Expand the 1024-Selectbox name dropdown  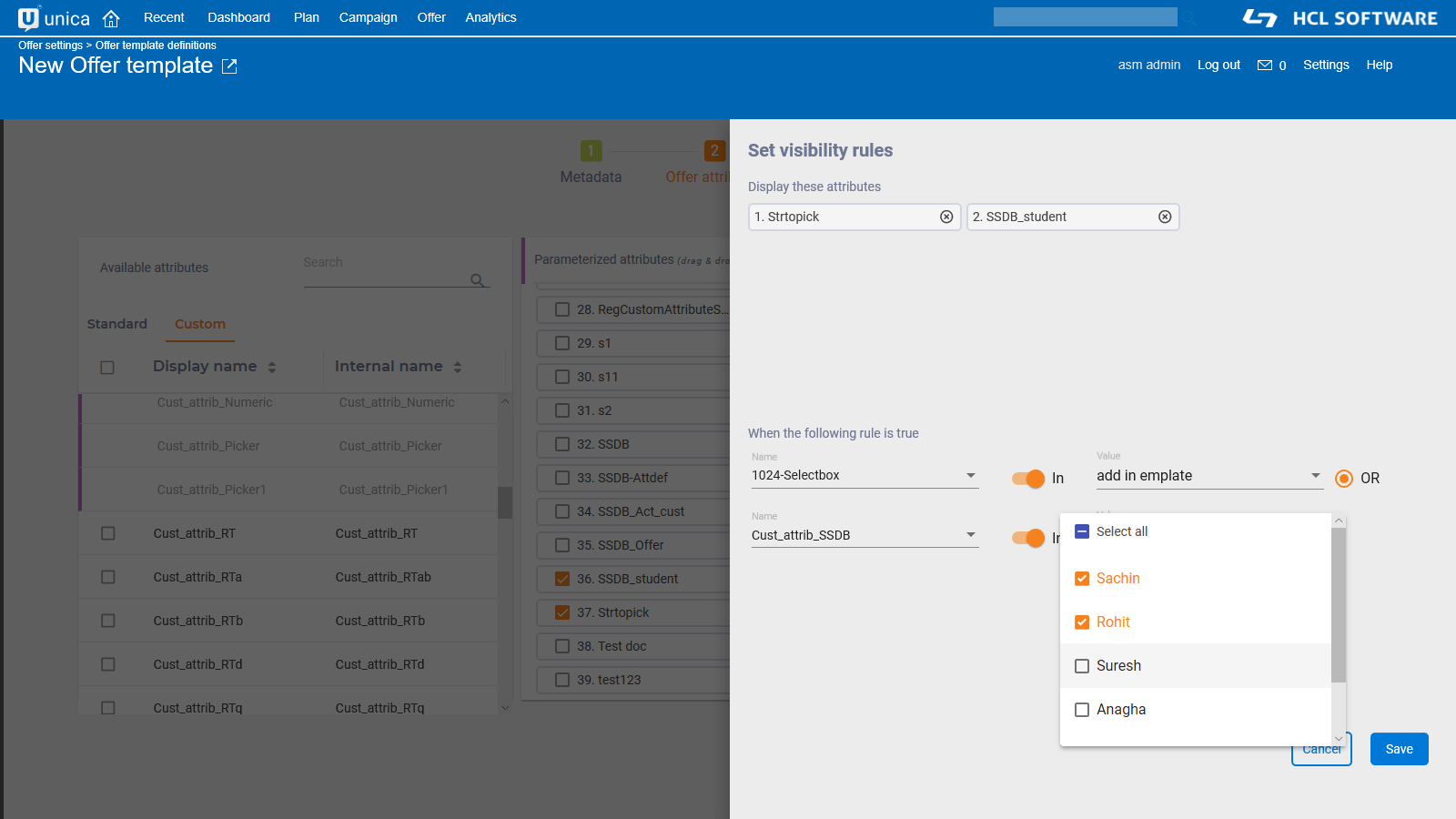(971, 476)
